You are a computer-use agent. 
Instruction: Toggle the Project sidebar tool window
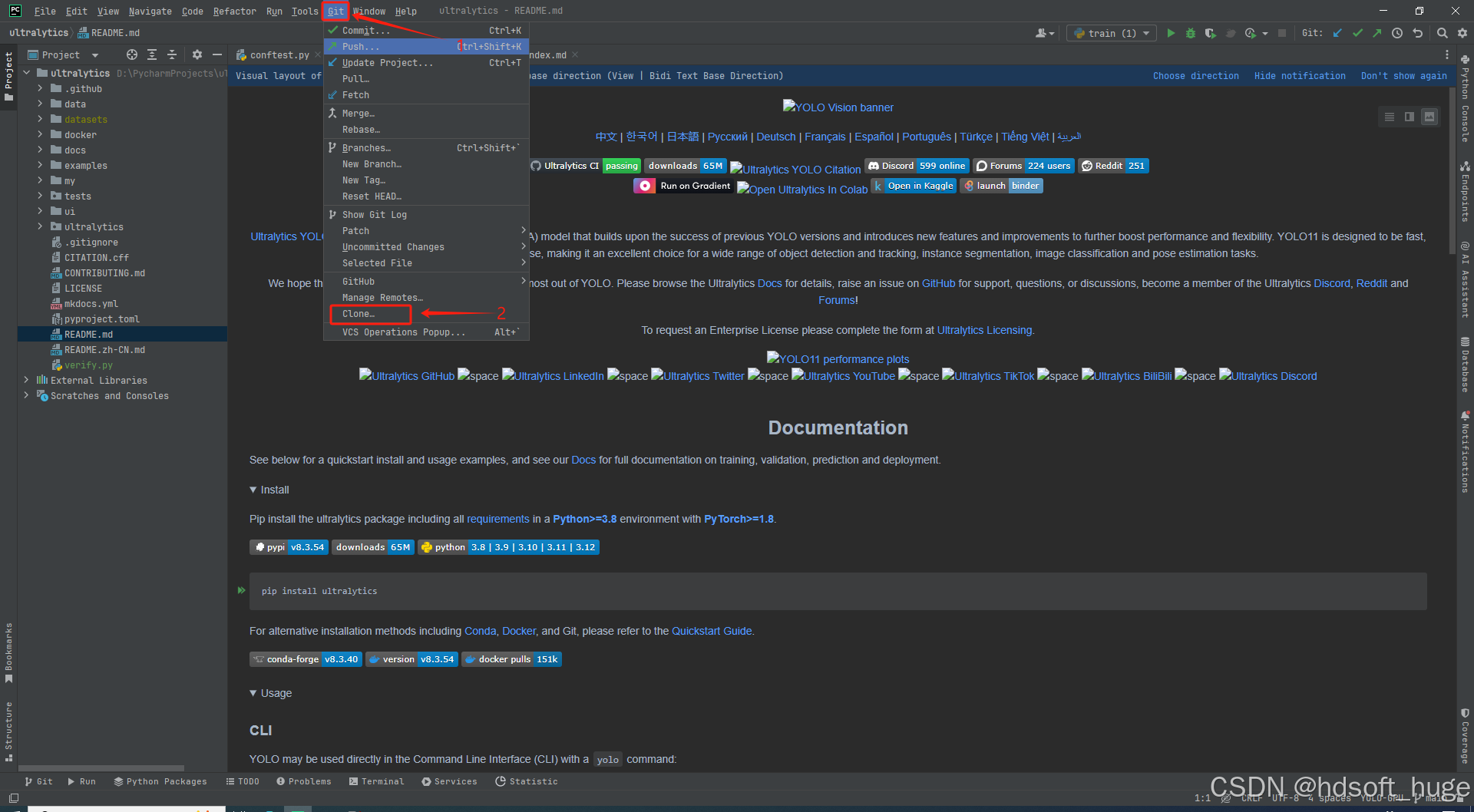tap(8, 77)
